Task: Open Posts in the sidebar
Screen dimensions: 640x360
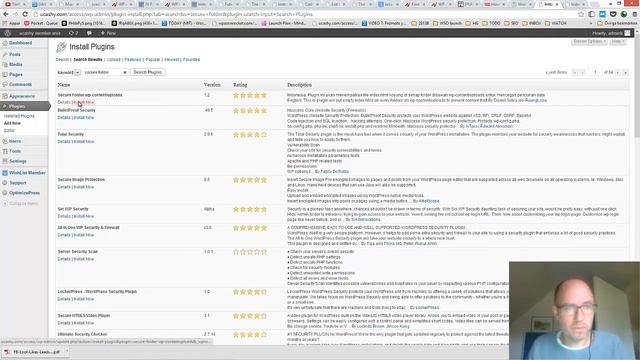Action: tap(15, 54)
